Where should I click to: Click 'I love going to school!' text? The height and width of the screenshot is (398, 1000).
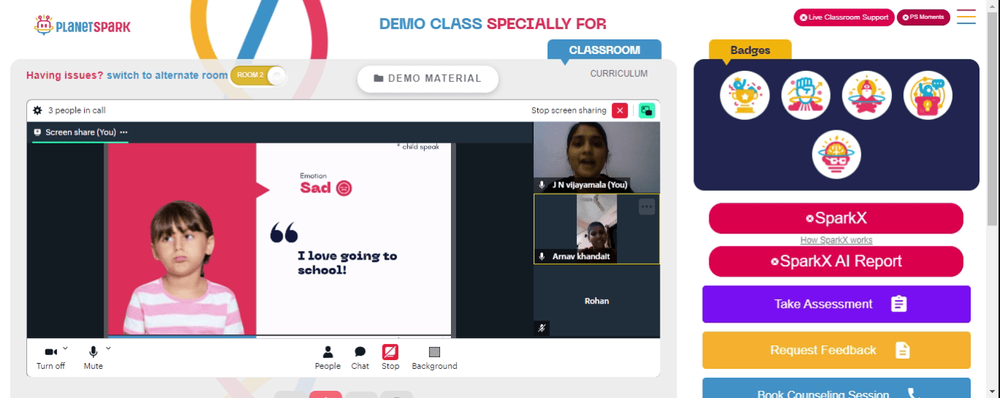coord(348,263)
